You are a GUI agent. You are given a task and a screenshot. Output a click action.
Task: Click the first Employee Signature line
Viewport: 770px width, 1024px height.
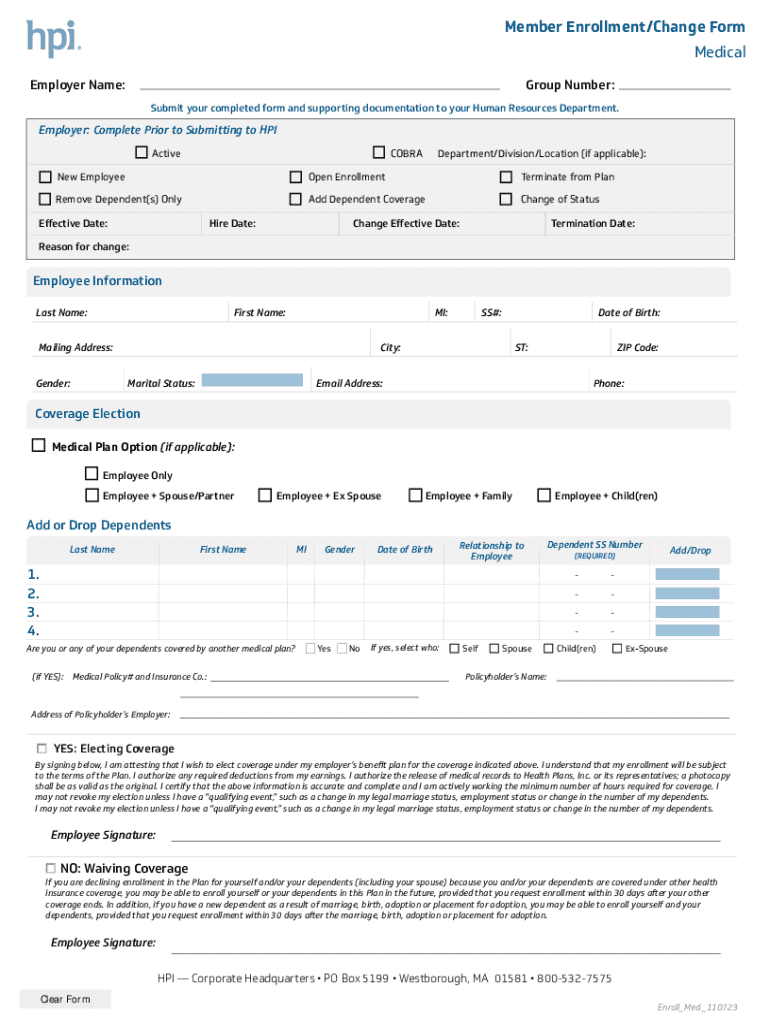tap(445, 835)
